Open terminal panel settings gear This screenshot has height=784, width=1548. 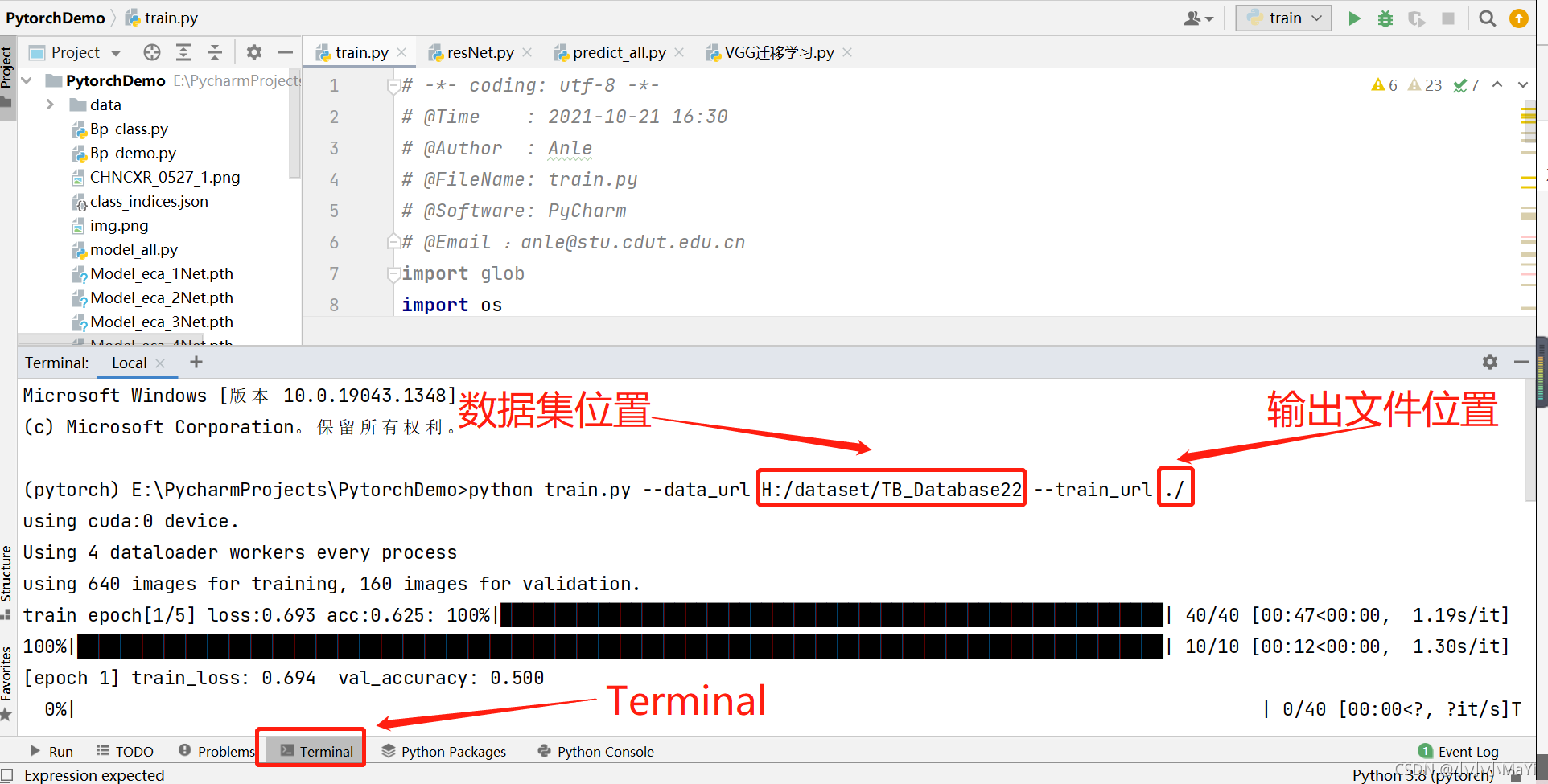coord(1490,363)
